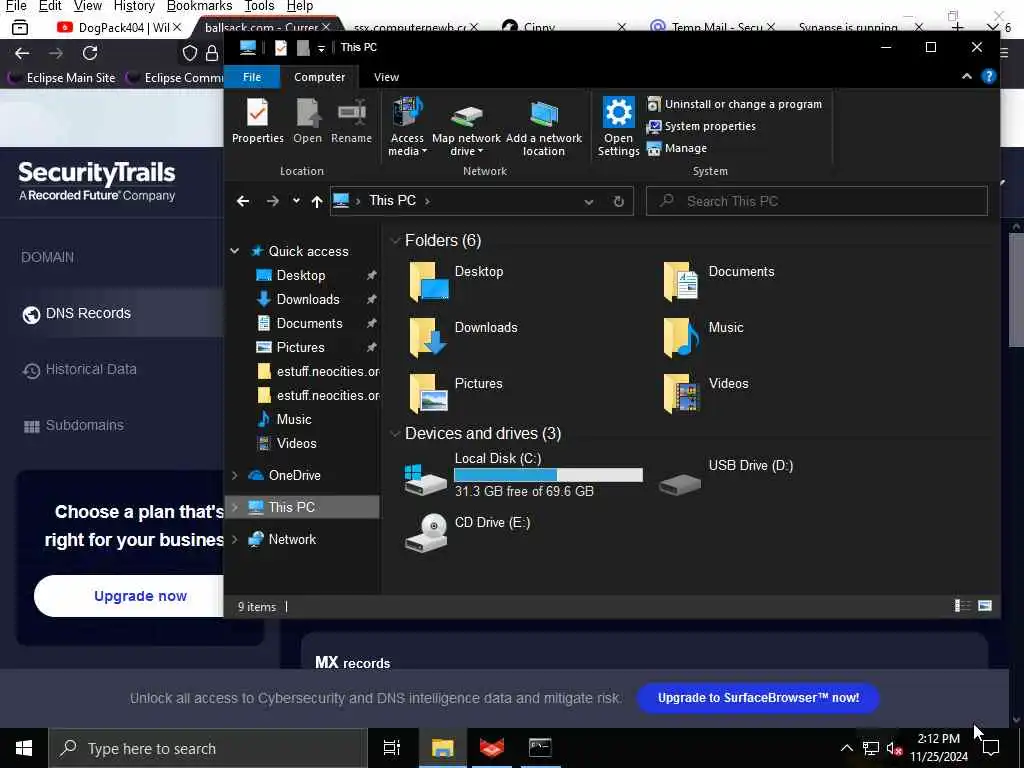Click System properties in the ribbon
Image resolution: width=1024 pixels, height=768 pixels.
(701, 126)
